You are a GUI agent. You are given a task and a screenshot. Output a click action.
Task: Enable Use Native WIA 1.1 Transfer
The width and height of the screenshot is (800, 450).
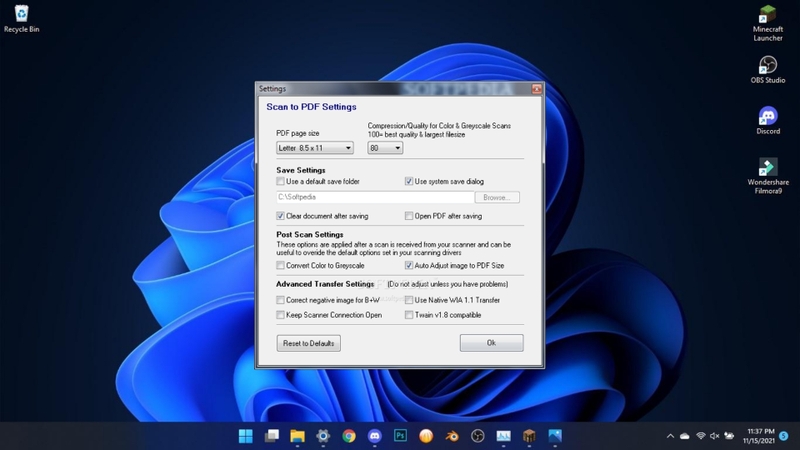click(409, 300)
